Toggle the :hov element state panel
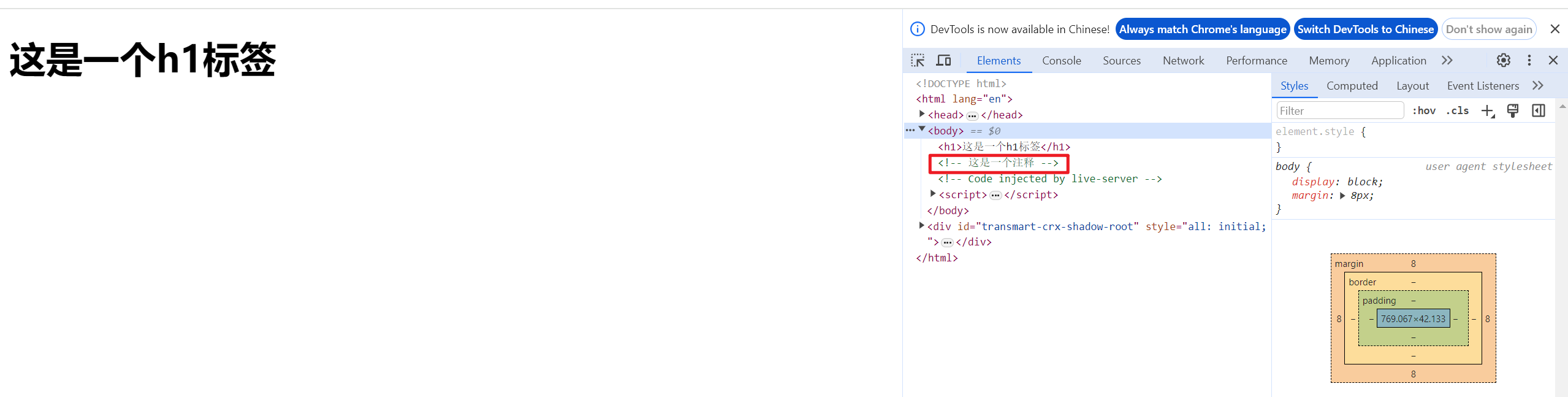1568x397 pixels. coord(1424,110)
